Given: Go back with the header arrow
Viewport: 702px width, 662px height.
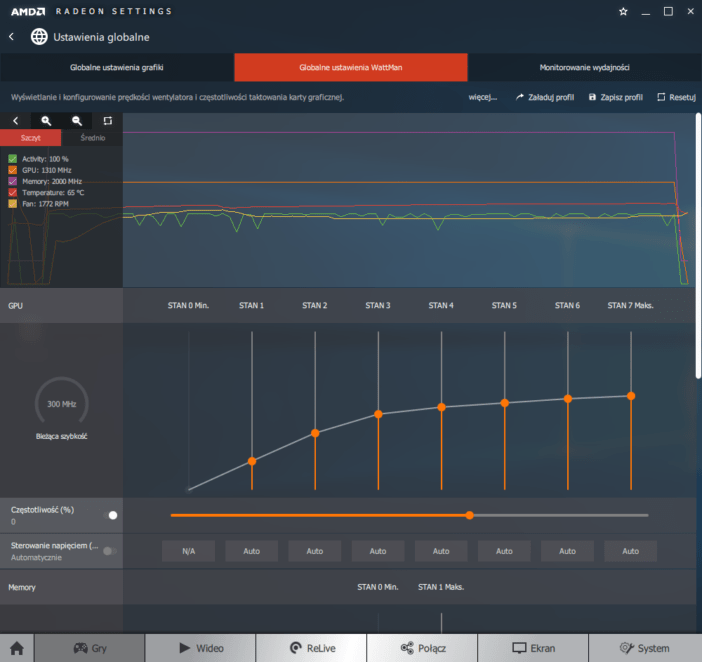Looking at the screenshot, I should (x=12, y=37).
